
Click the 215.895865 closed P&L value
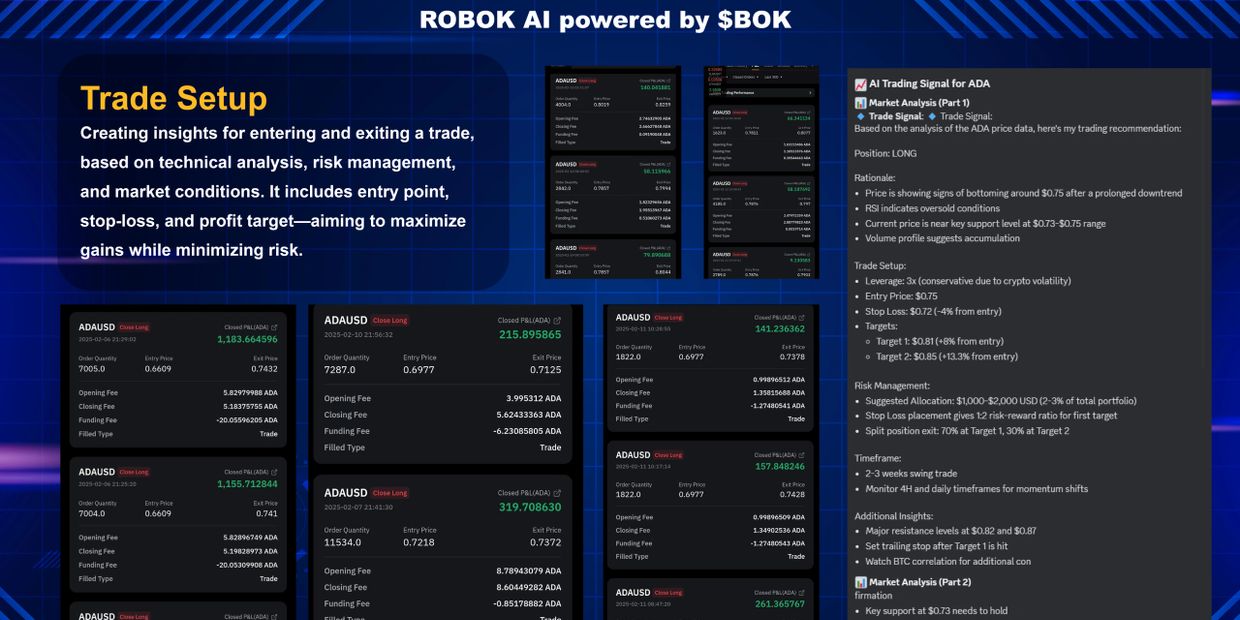pos(530,335)
